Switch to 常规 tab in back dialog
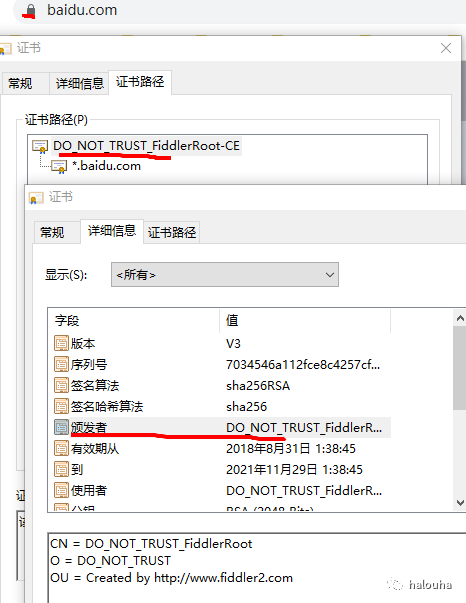 point(20,83)
